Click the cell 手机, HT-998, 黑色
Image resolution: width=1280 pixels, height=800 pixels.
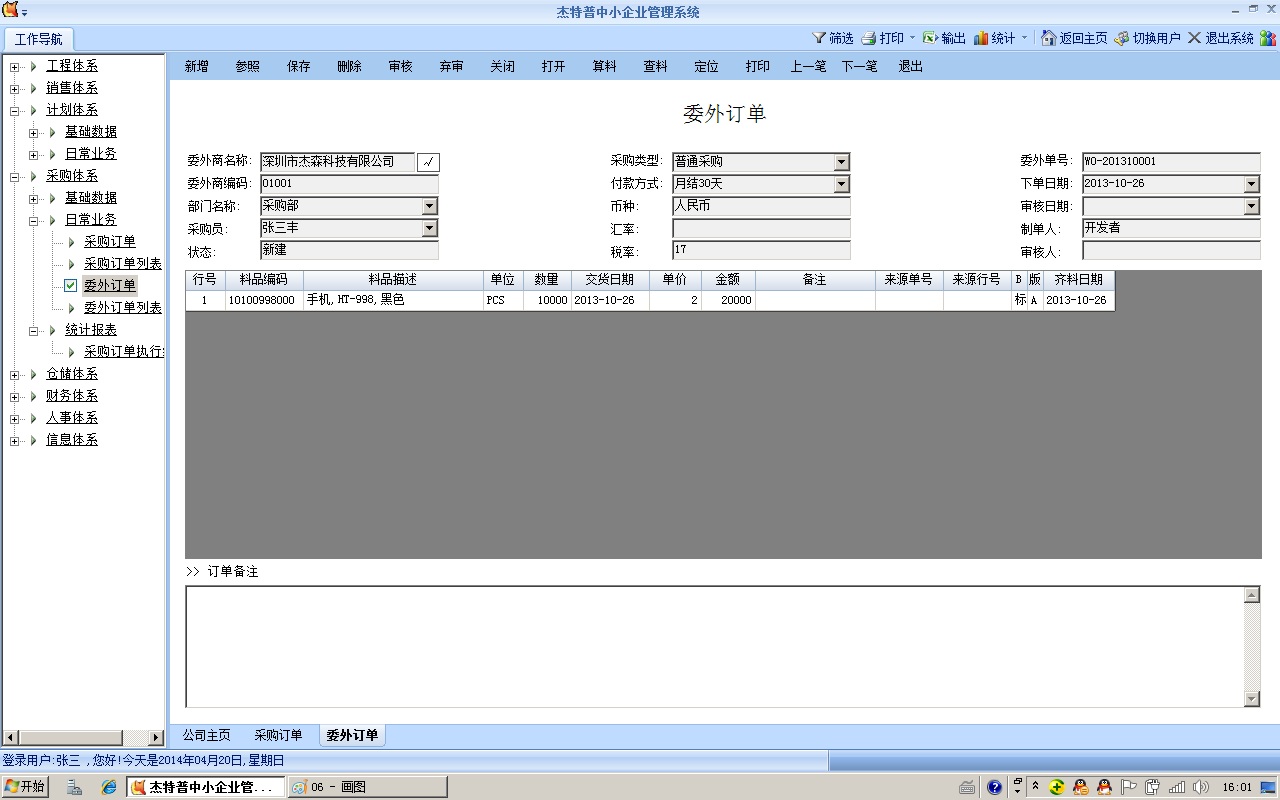click(x=394, y=300)
